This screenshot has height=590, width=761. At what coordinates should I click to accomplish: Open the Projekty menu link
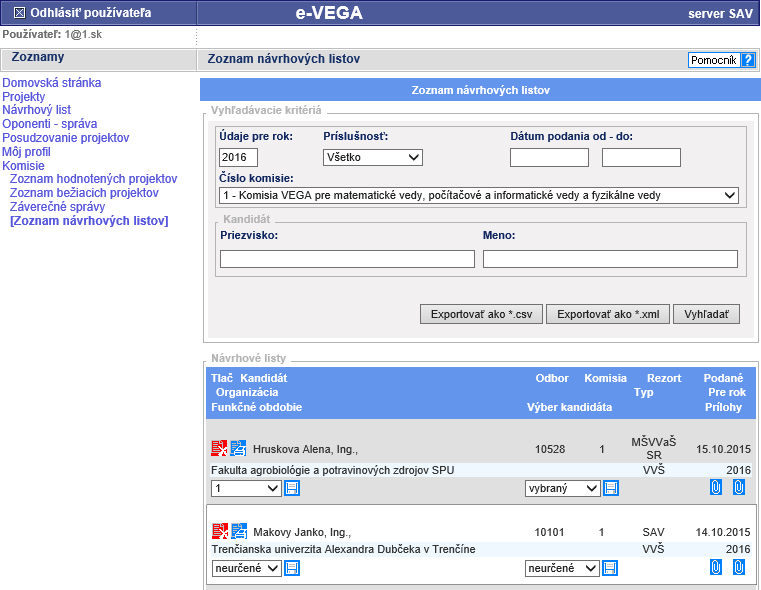(x=23, y=97)
